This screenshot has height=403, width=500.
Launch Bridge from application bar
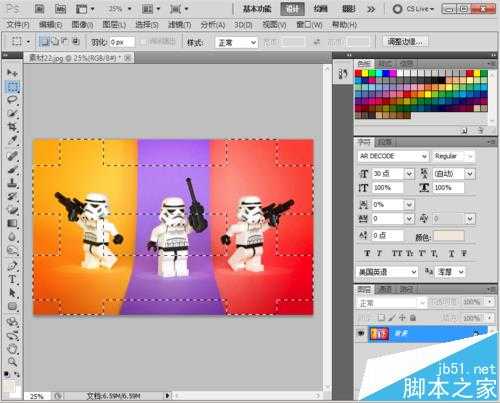[x=39, y=9]
